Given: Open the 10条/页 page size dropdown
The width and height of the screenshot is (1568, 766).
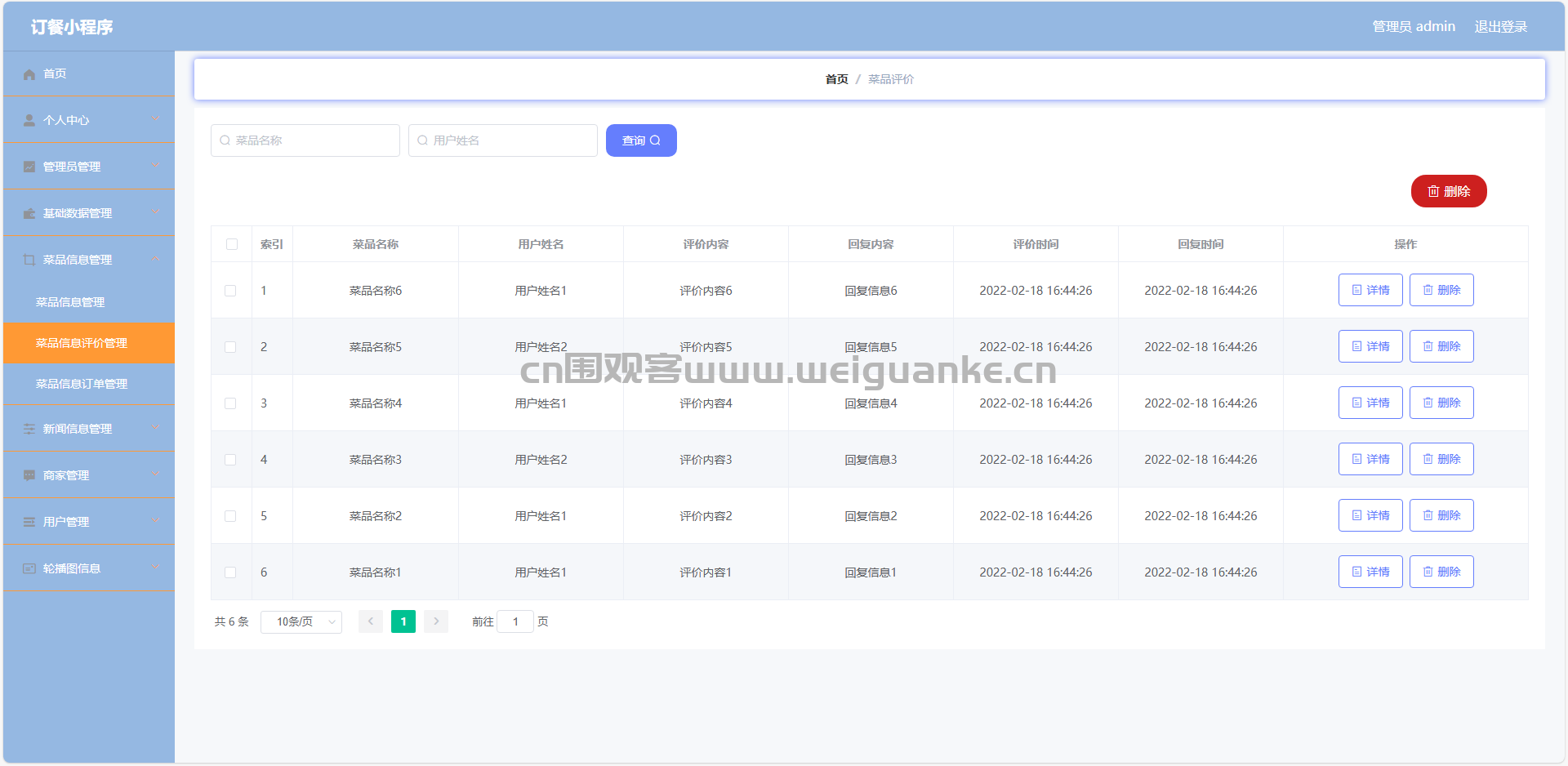Looking at the screenshot, I should pyautogui.click(x=301, y=622).
